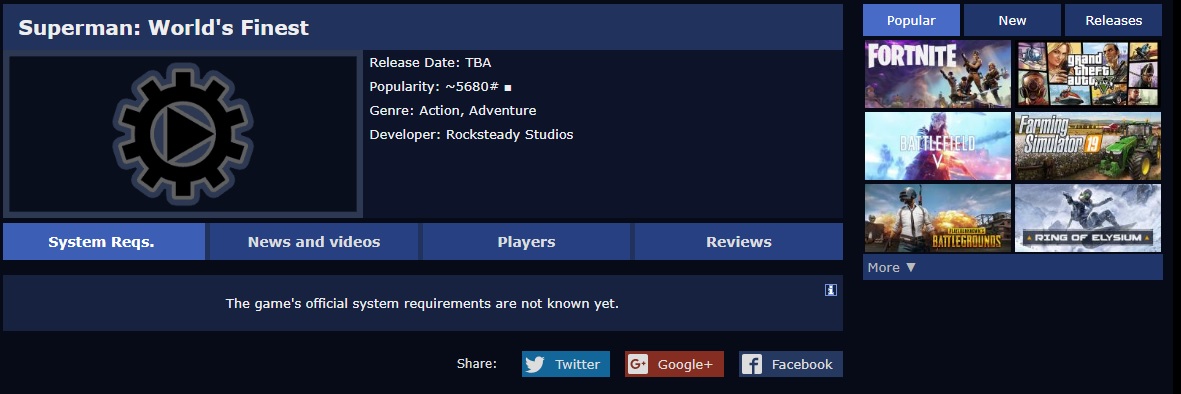Open the PUBG Battlegrounds thumbnail
Viewport: 1181px width, 394px height.
938,218
